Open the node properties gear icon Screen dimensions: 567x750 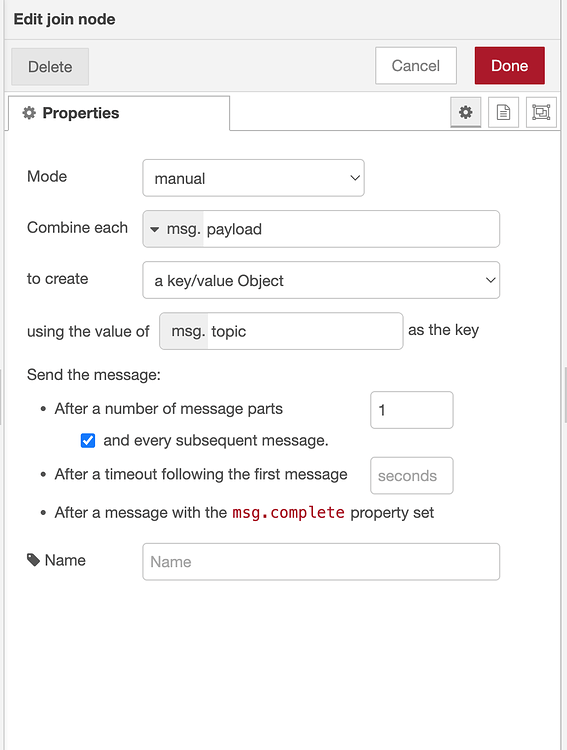point(465,112)
